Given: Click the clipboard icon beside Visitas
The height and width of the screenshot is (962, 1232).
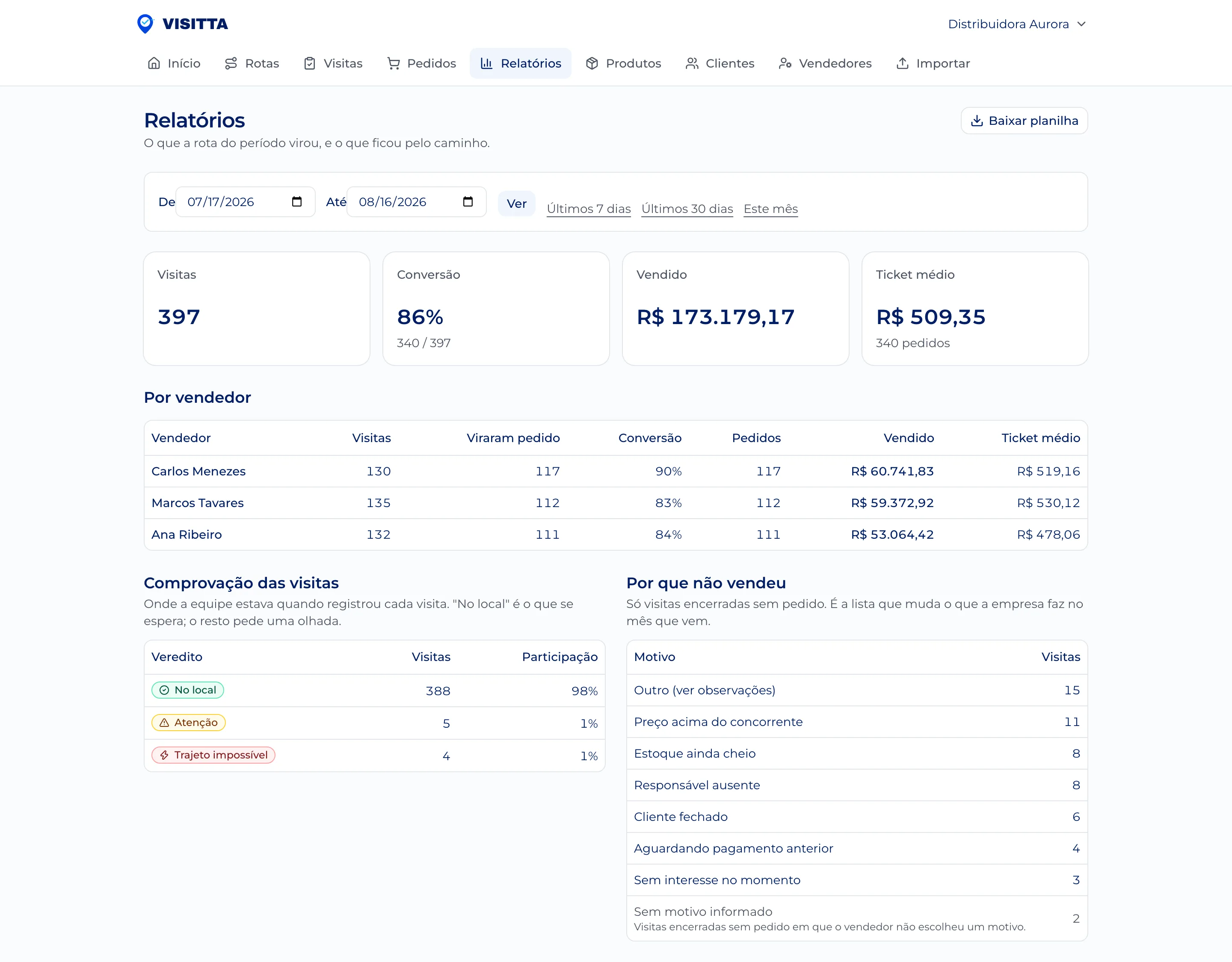Looking at the screenshot, I should pyautogui.click(x=310, y=63).
